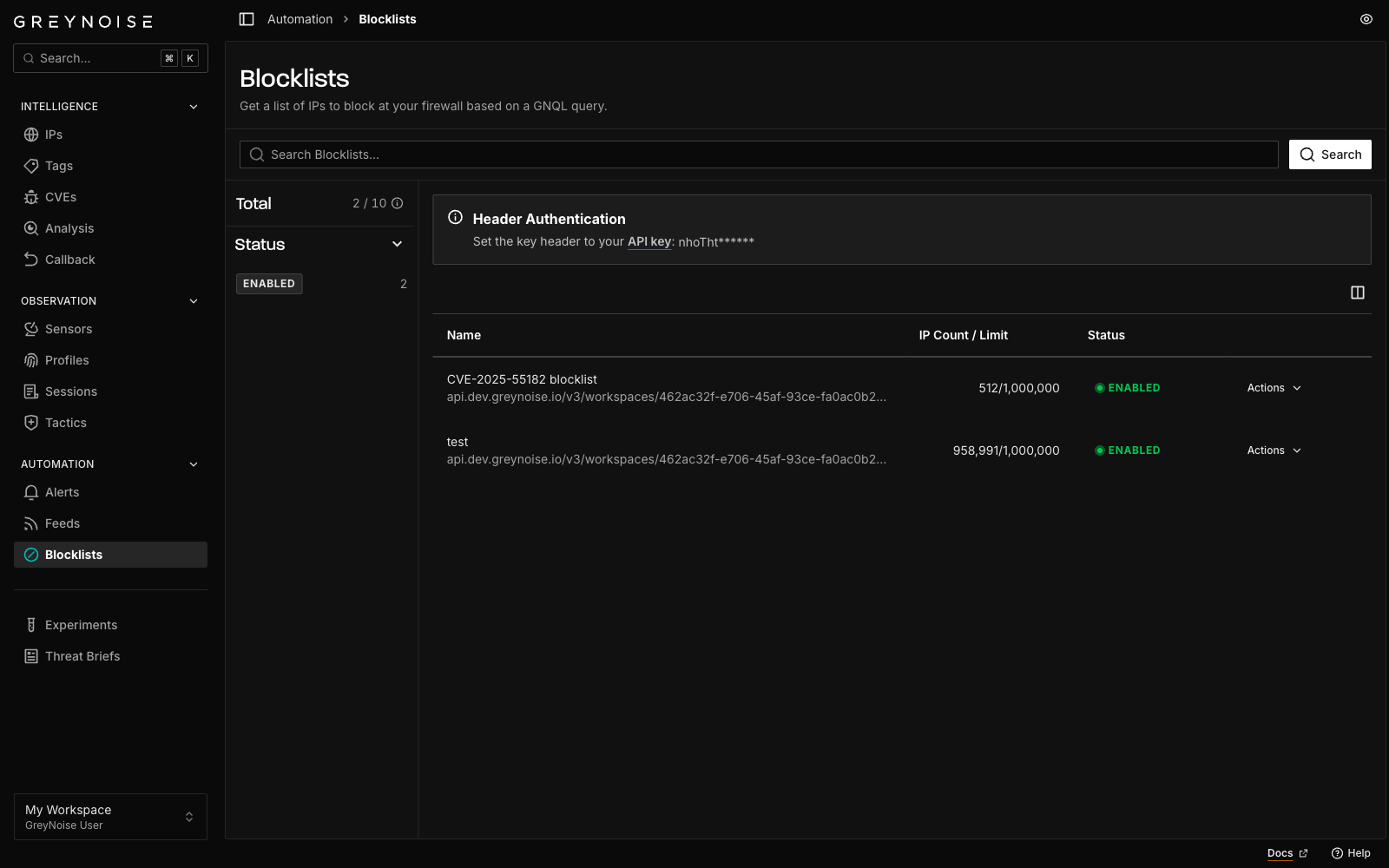Open the Threat Briefs document icon
This screenshot has height=868, width=1389.
coord(31,656)
